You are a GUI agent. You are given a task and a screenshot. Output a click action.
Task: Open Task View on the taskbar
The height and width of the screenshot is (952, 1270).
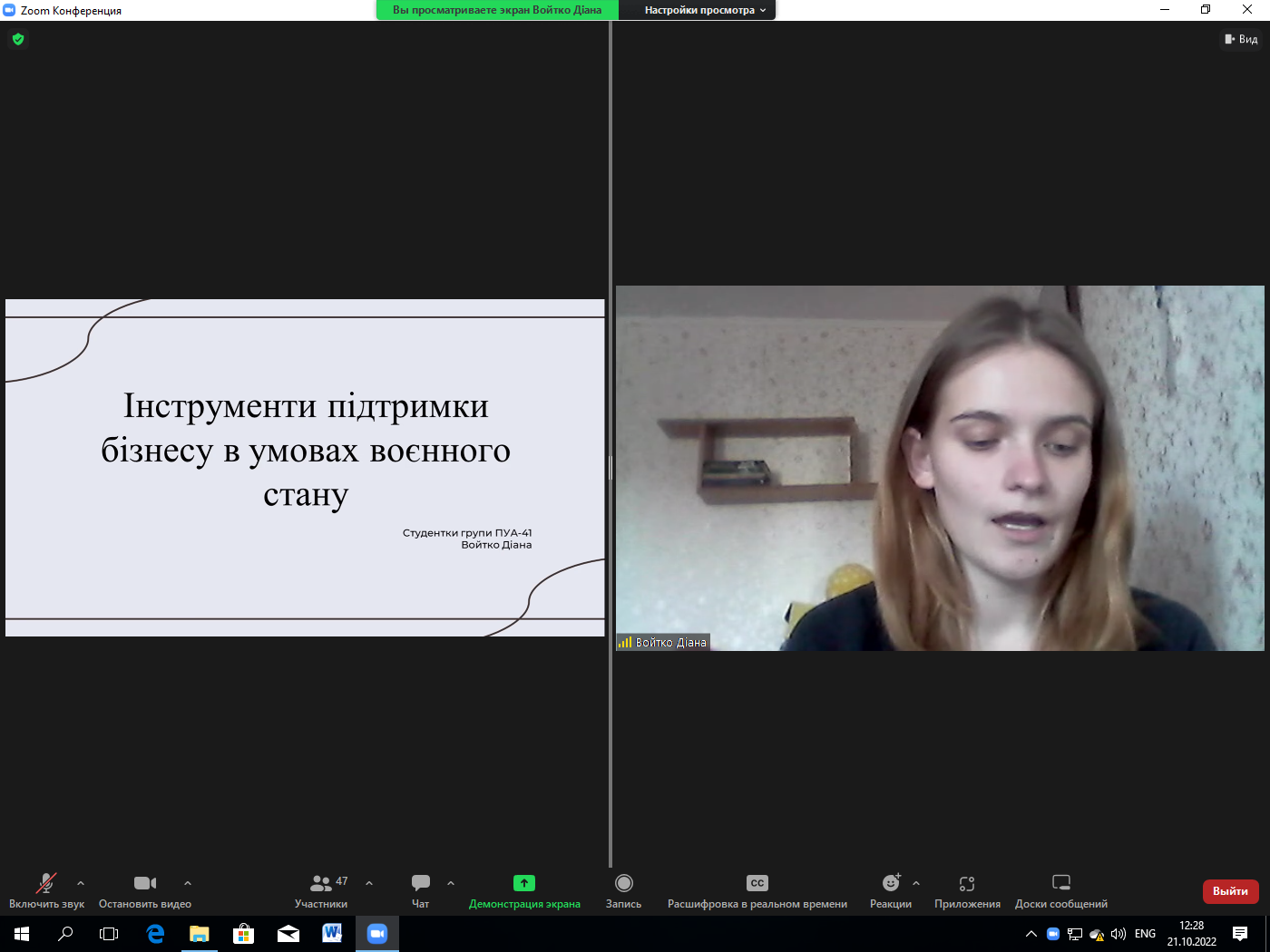tap(109, 934)
